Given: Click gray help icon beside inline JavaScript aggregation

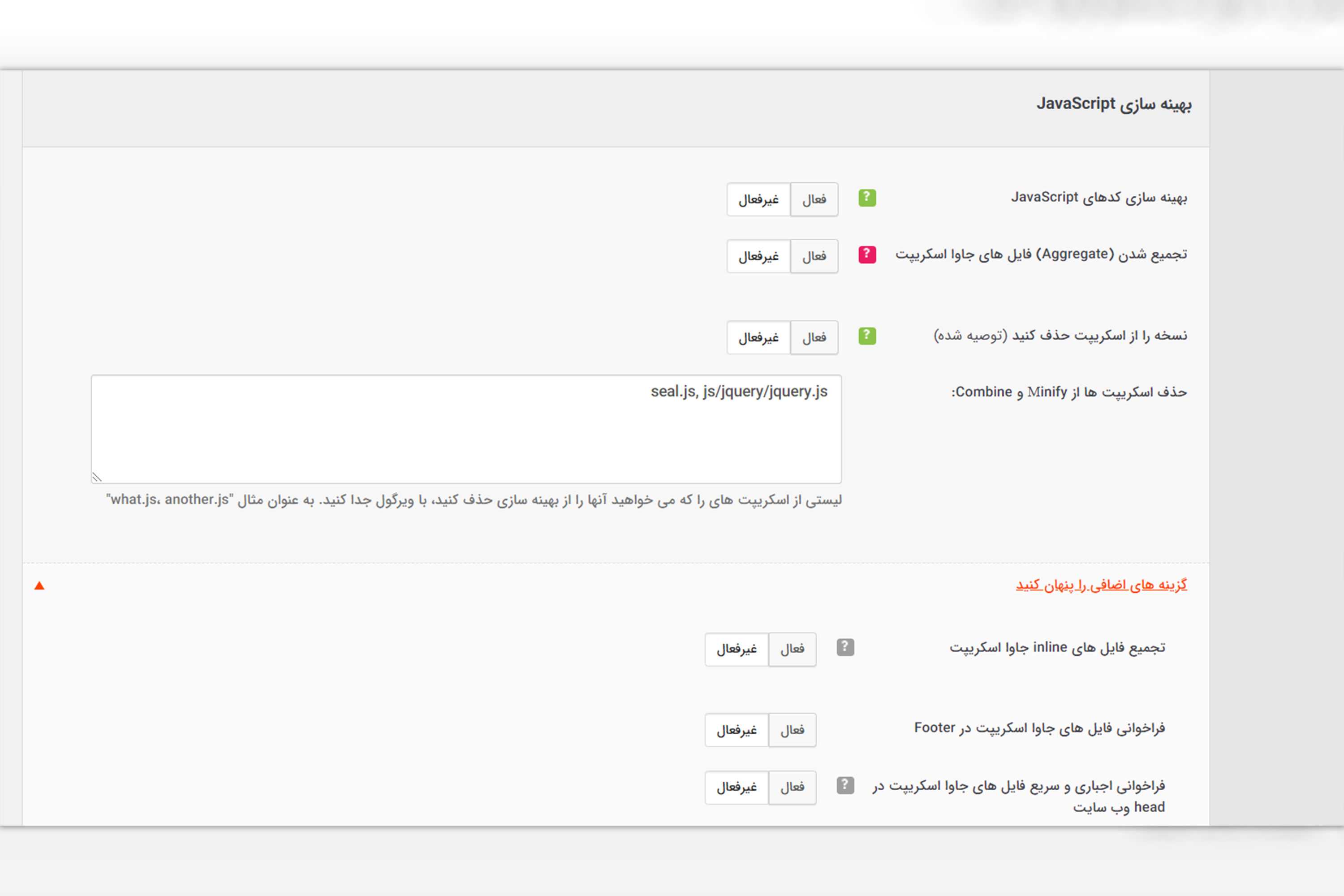Looking at the screenshot, I should pyautogui.click(x=845, y=647).
